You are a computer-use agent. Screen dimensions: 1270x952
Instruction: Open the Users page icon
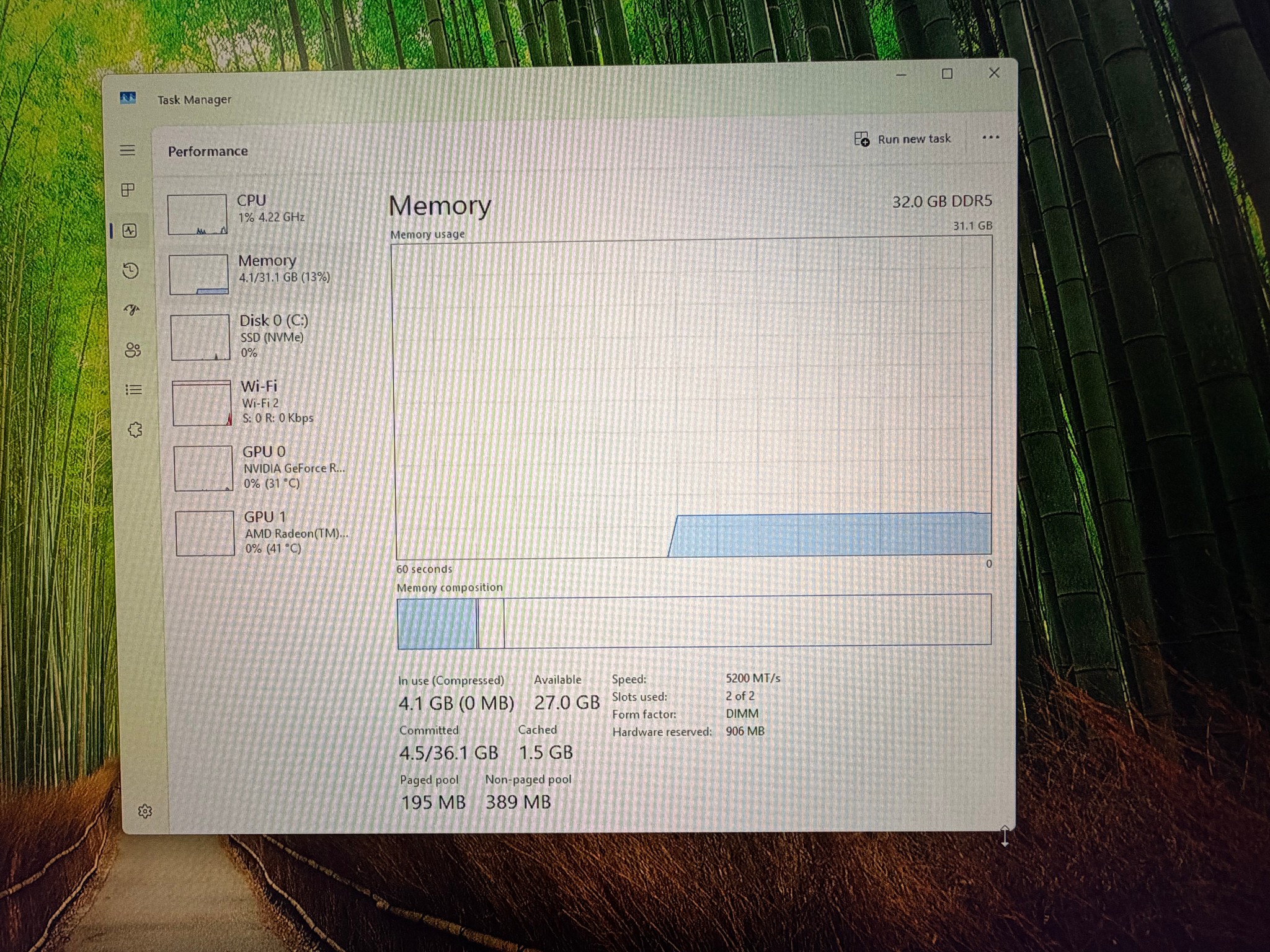click(x=133, y=350)
